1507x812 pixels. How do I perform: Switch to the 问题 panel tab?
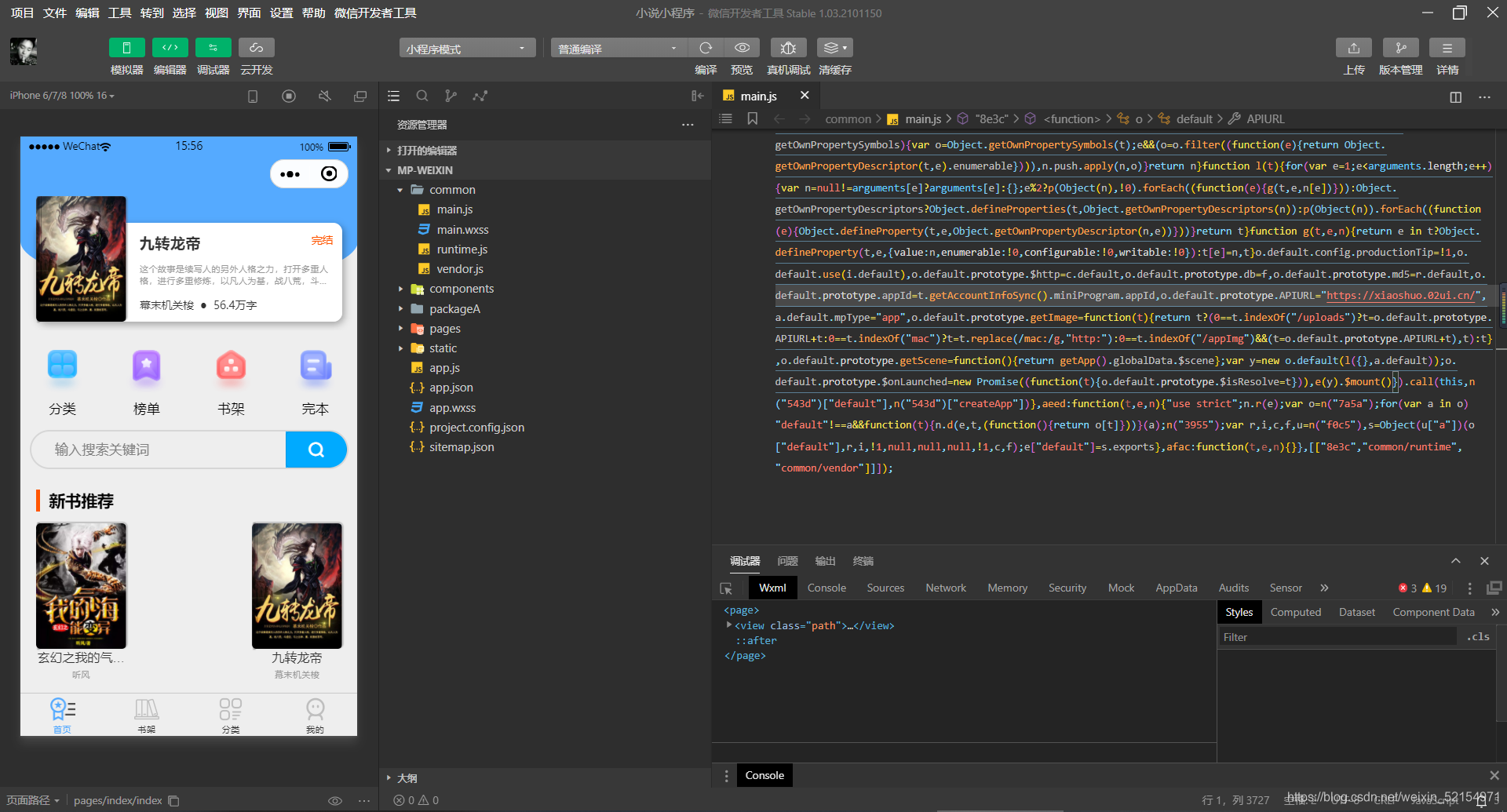[787, 561]
